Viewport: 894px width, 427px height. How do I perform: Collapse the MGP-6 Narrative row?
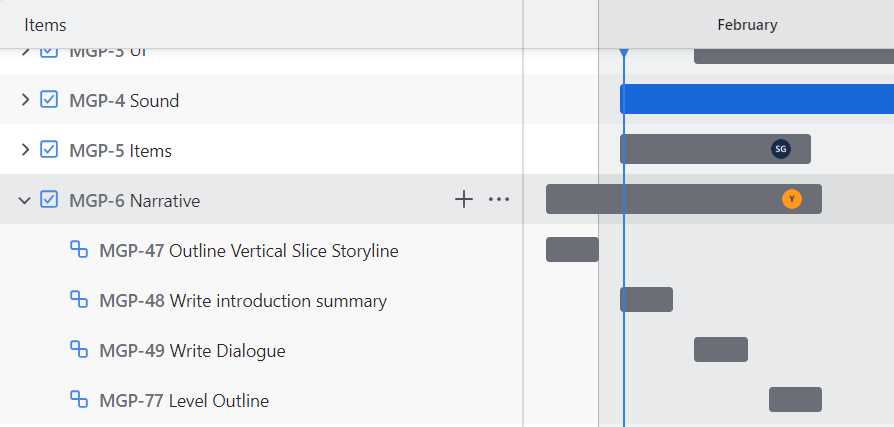(25, 200)
